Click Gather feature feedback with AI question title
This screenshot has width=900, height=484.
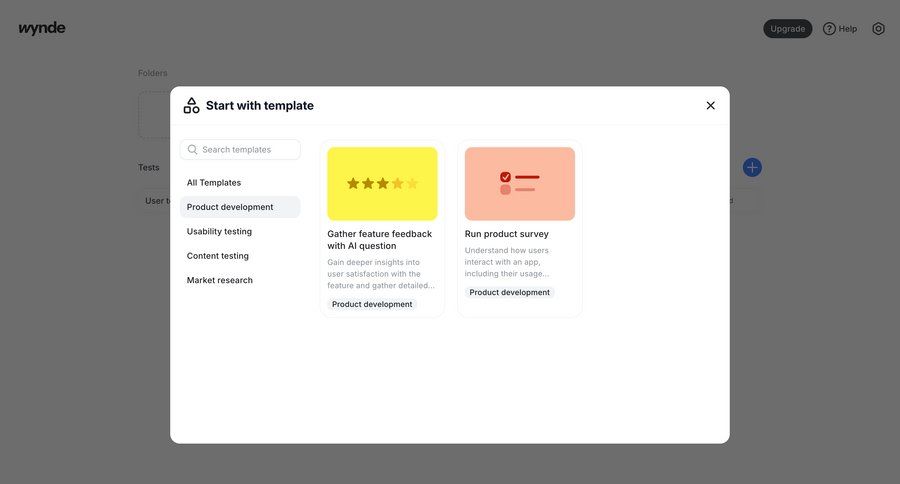pos(380,240)
